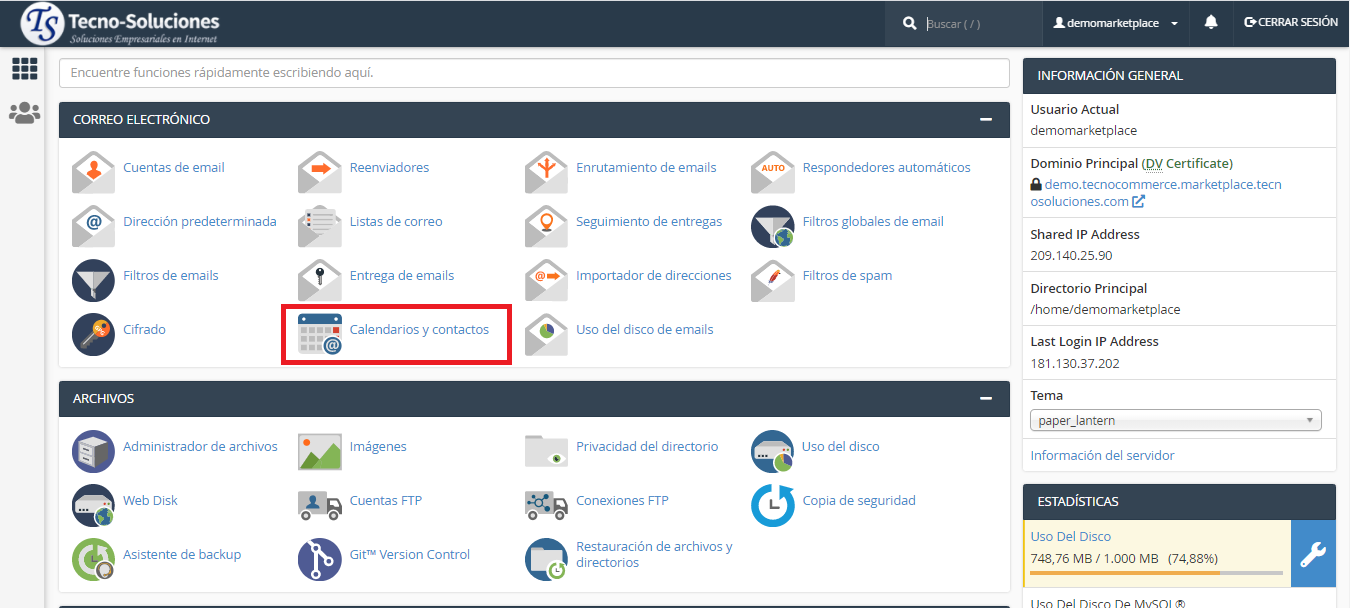Collapse the Correo Electrónico section
Screen dimensions: 1350x608
986,120
